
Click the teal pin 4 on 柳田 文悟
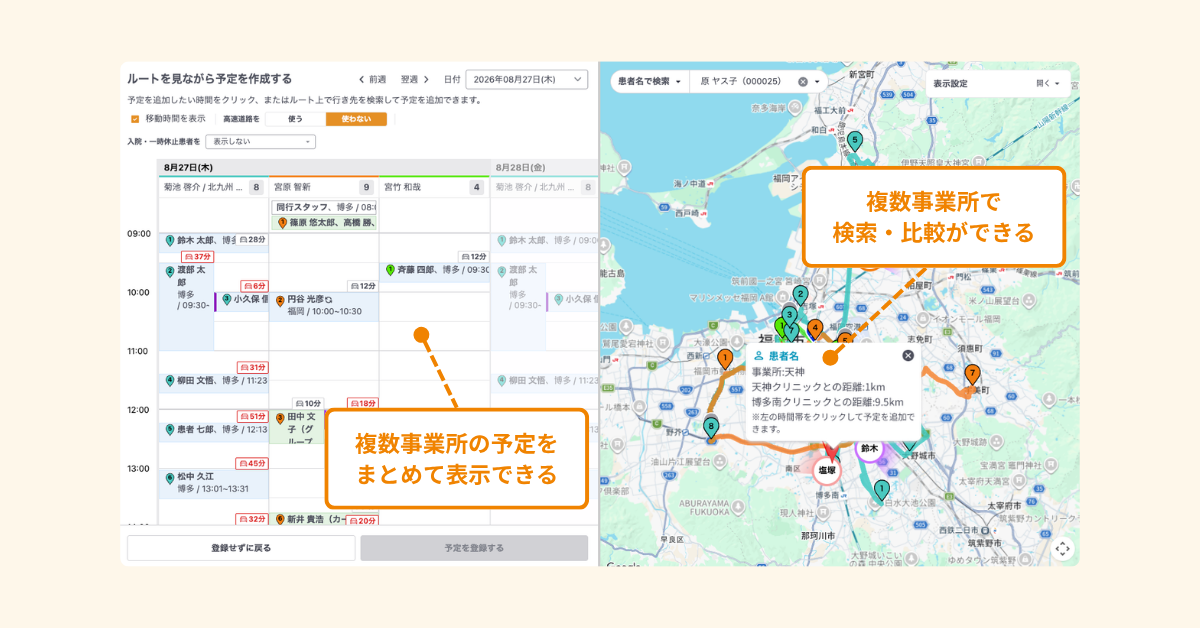170,381
